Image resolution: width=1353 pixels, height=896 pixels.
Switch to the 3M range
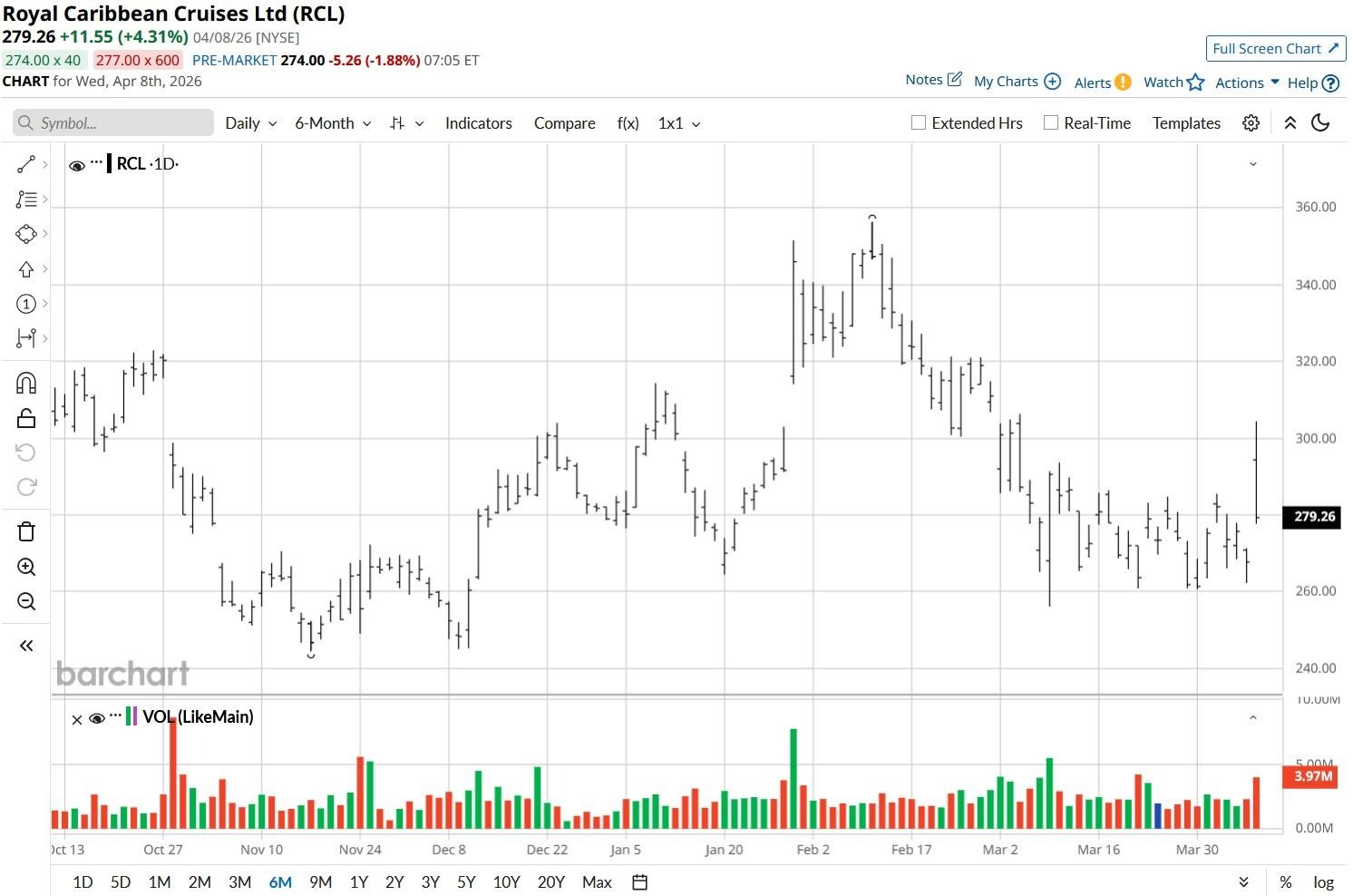(240, 882)
